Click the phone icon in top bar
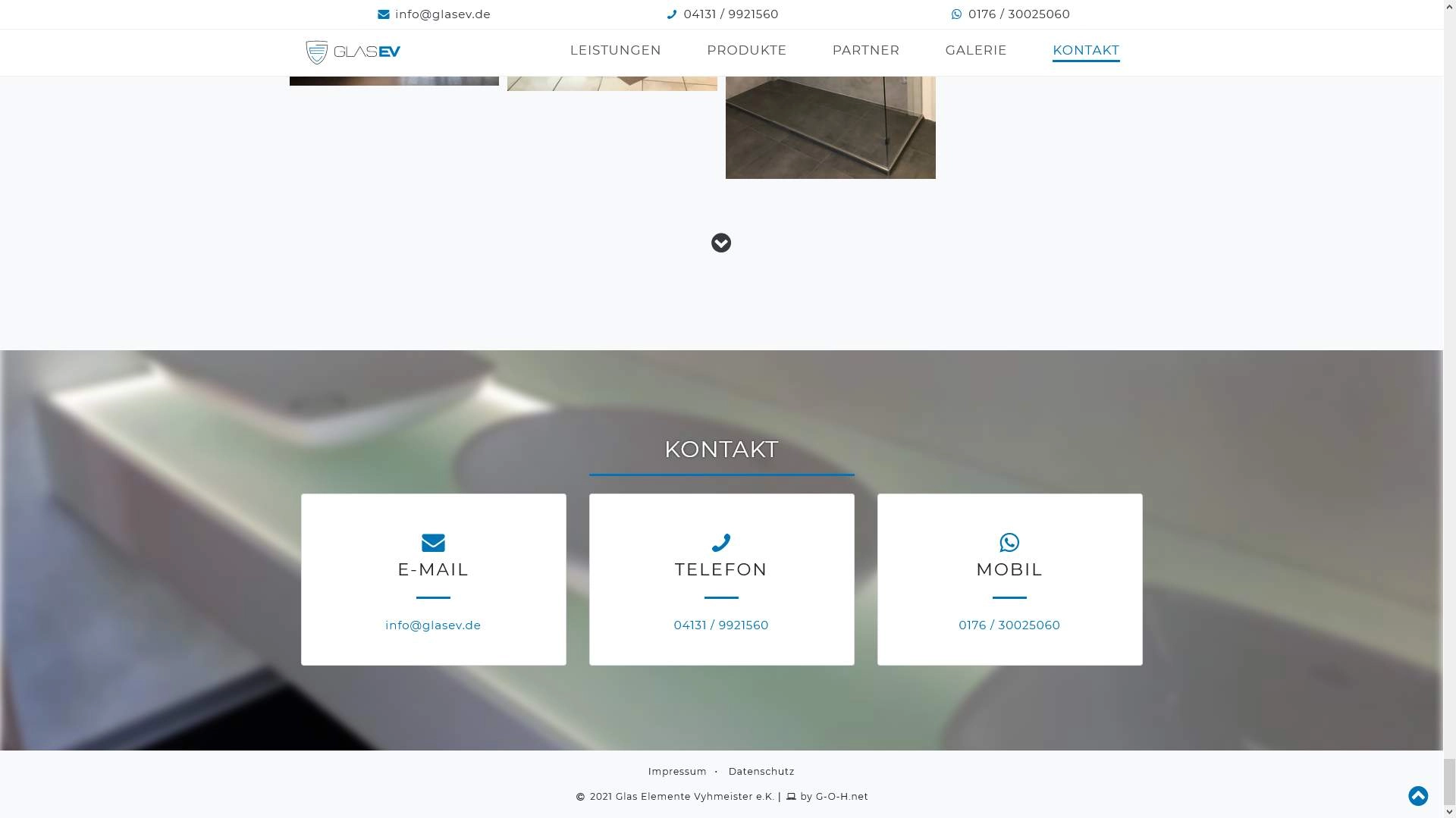The height and width of the screenshot is (818, 1456). [x=672, y=14]
